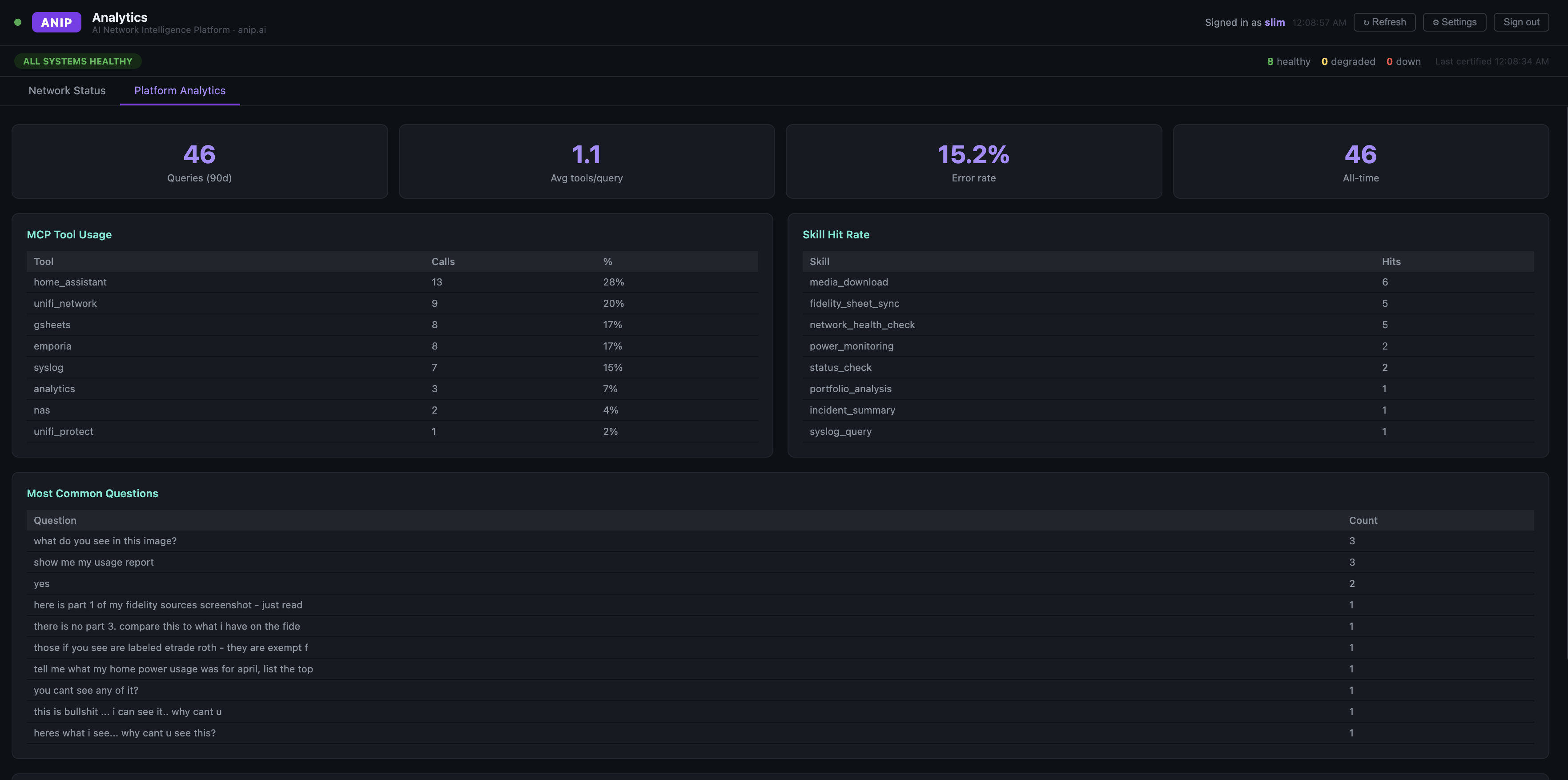This screenshot has width=1568, height=780.
Task: Open the Queries (90d) stat card
Action: pos(200,161)
